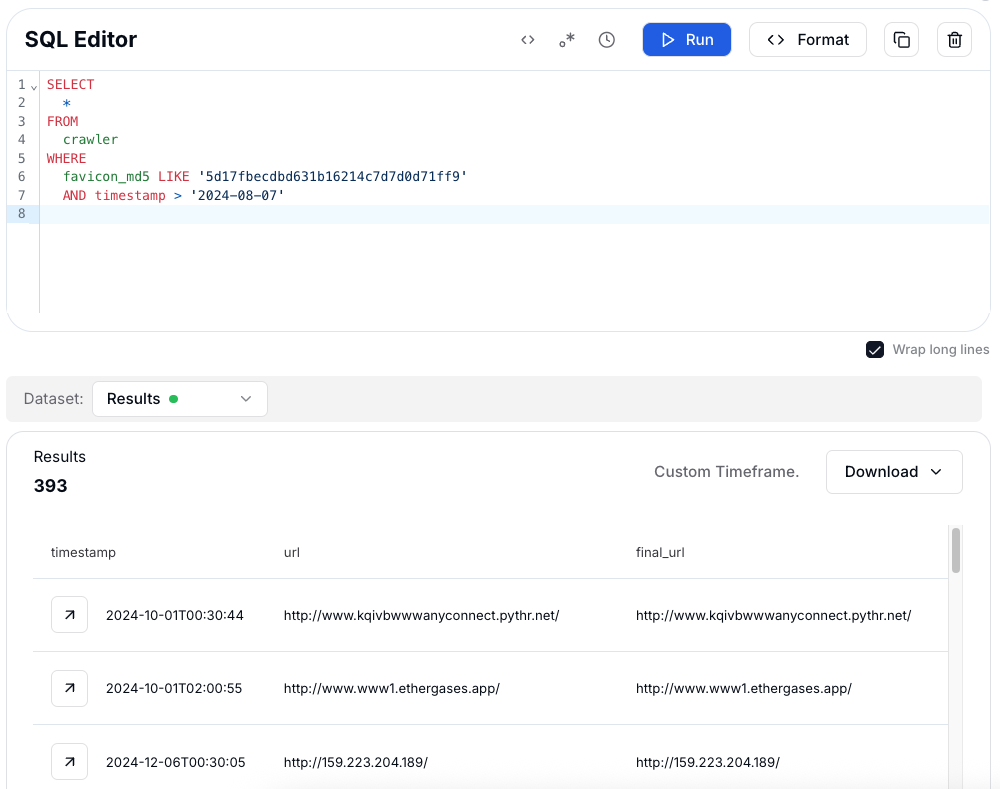Copy the query with copy icon
This screenshot has width=1000, height=789.
tap(901, 40)
